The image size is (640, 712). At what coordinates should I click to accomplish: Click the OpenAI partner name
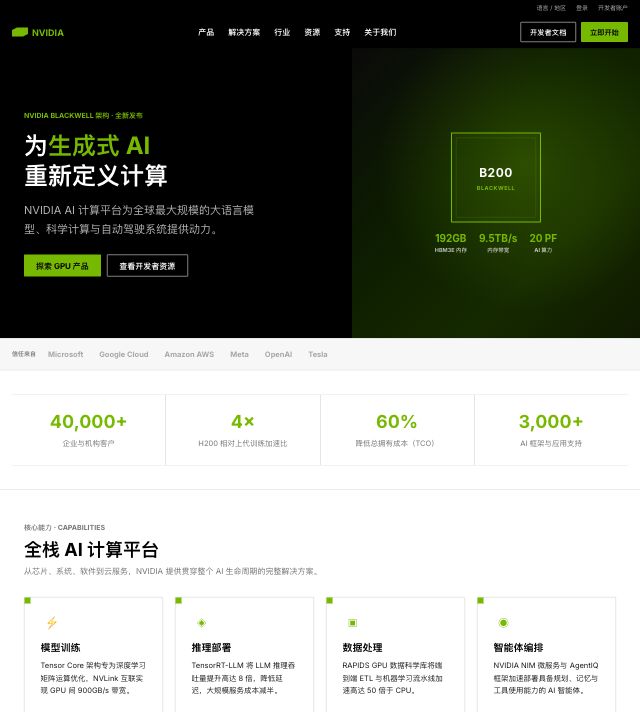pyautogui.click(x=278, y=354)
